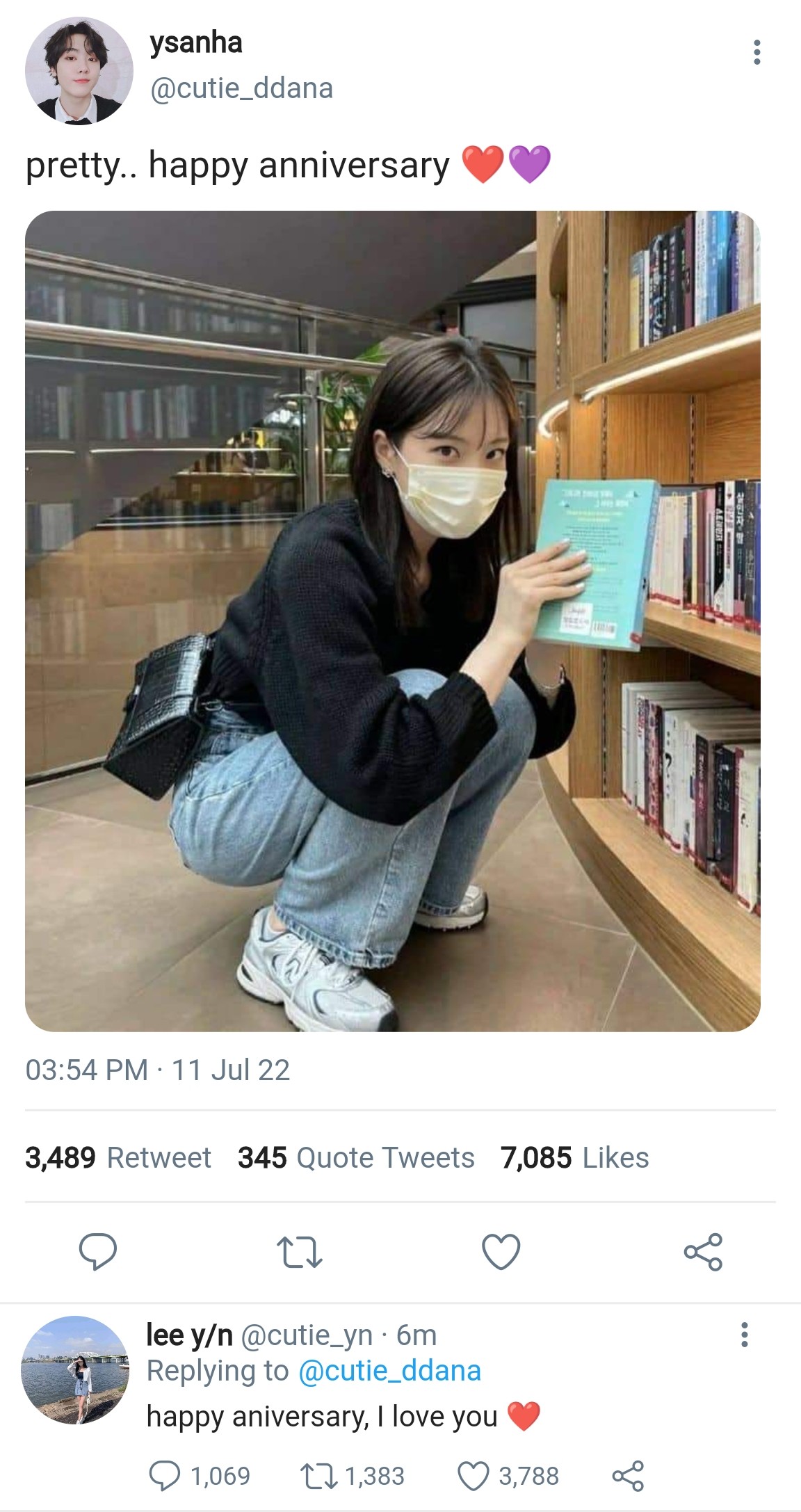Reply to lee y/n's comment via bubble icon
The width and height of the screenshot is (801, 1512).
point(165,1475)
